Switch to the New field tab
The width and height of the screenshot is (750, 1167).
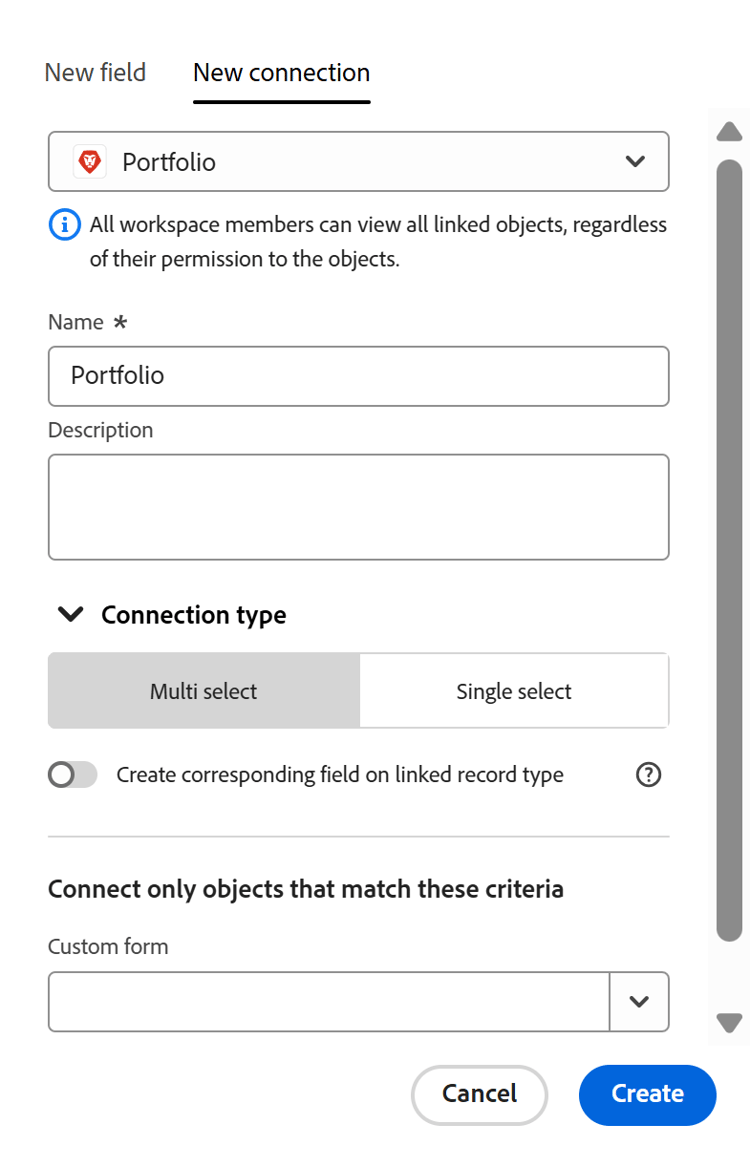coord(94,72)
